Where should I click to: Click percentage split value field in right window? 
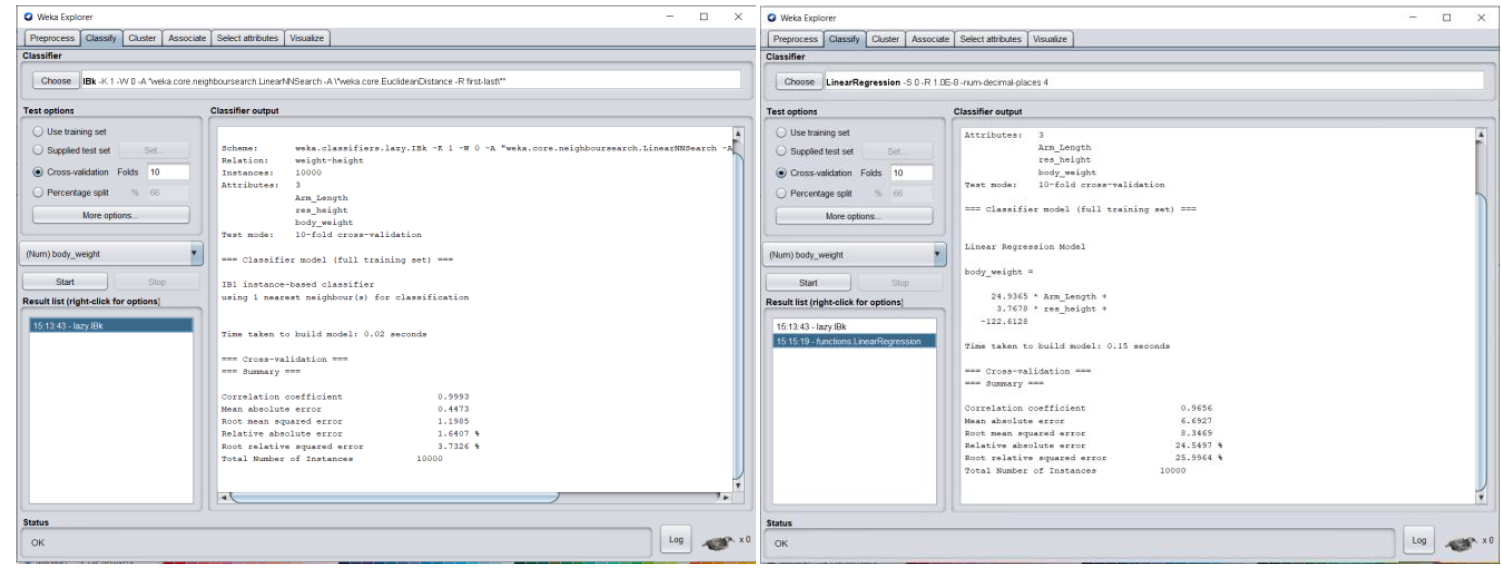(913, 192)
